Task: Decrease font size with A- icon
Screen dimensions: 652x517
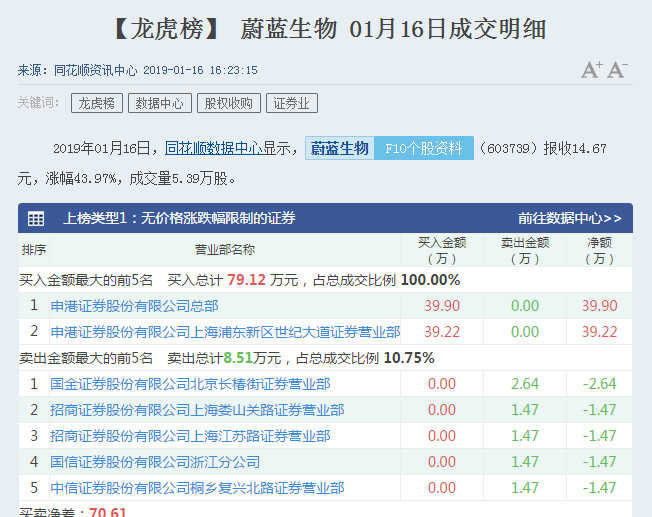Action: 617,70
